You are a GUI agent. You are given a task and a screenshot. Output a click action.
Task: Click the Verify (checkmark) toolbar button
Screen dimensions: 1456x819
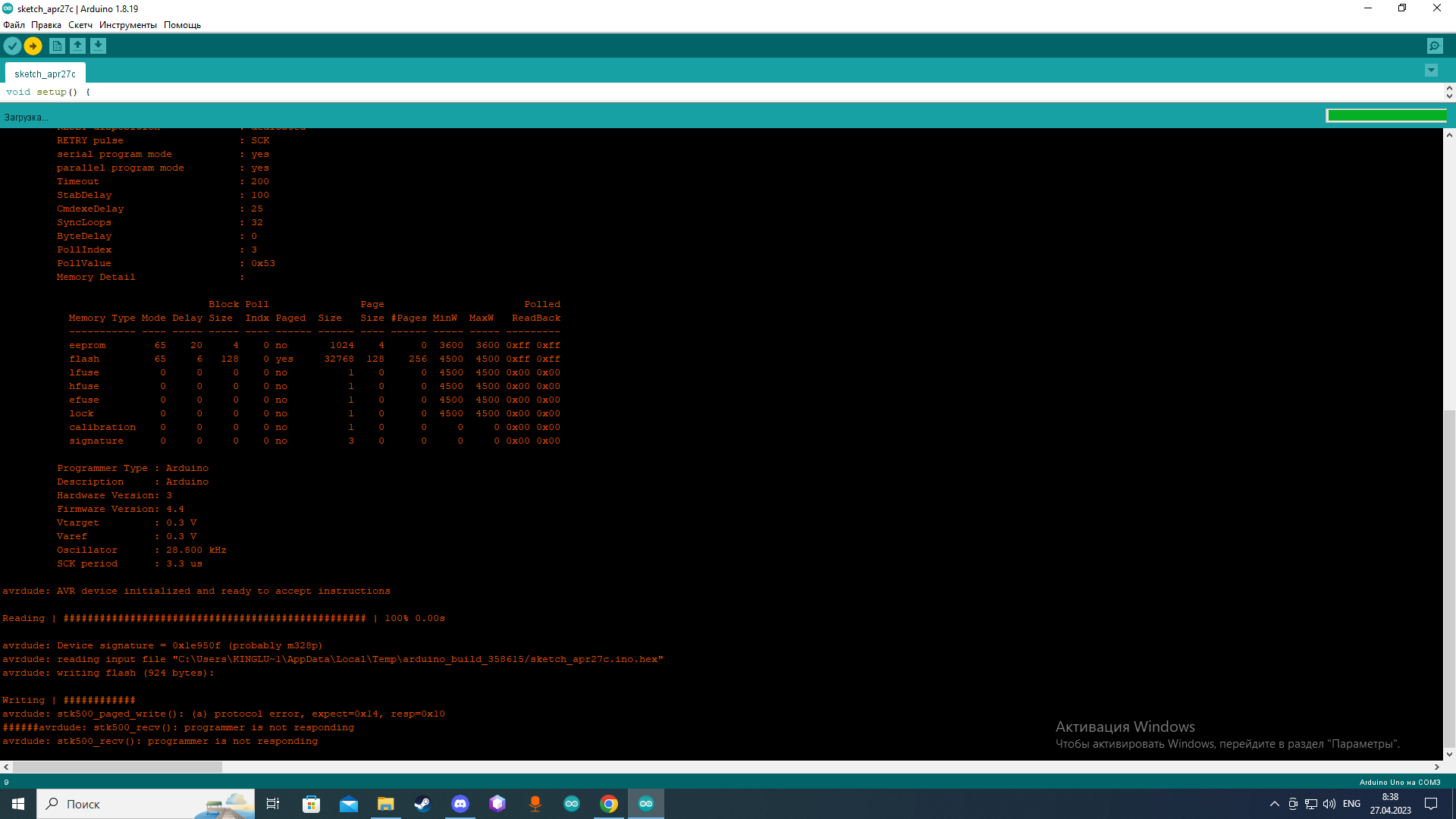tap(12, 46)
